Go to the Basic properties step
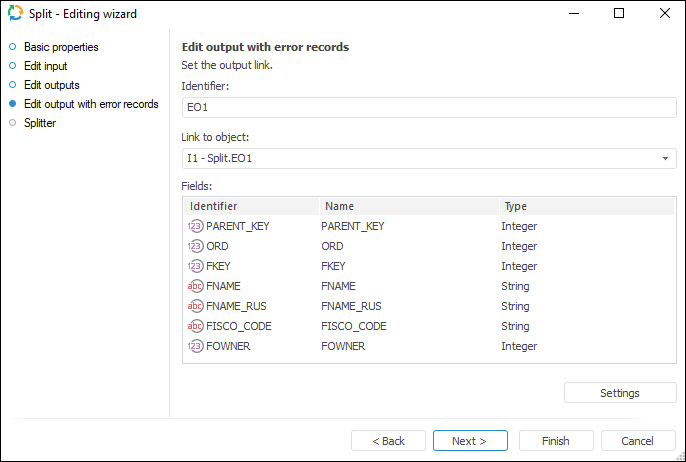This screenshot has width=686, height=462. (x=61, y=47)
